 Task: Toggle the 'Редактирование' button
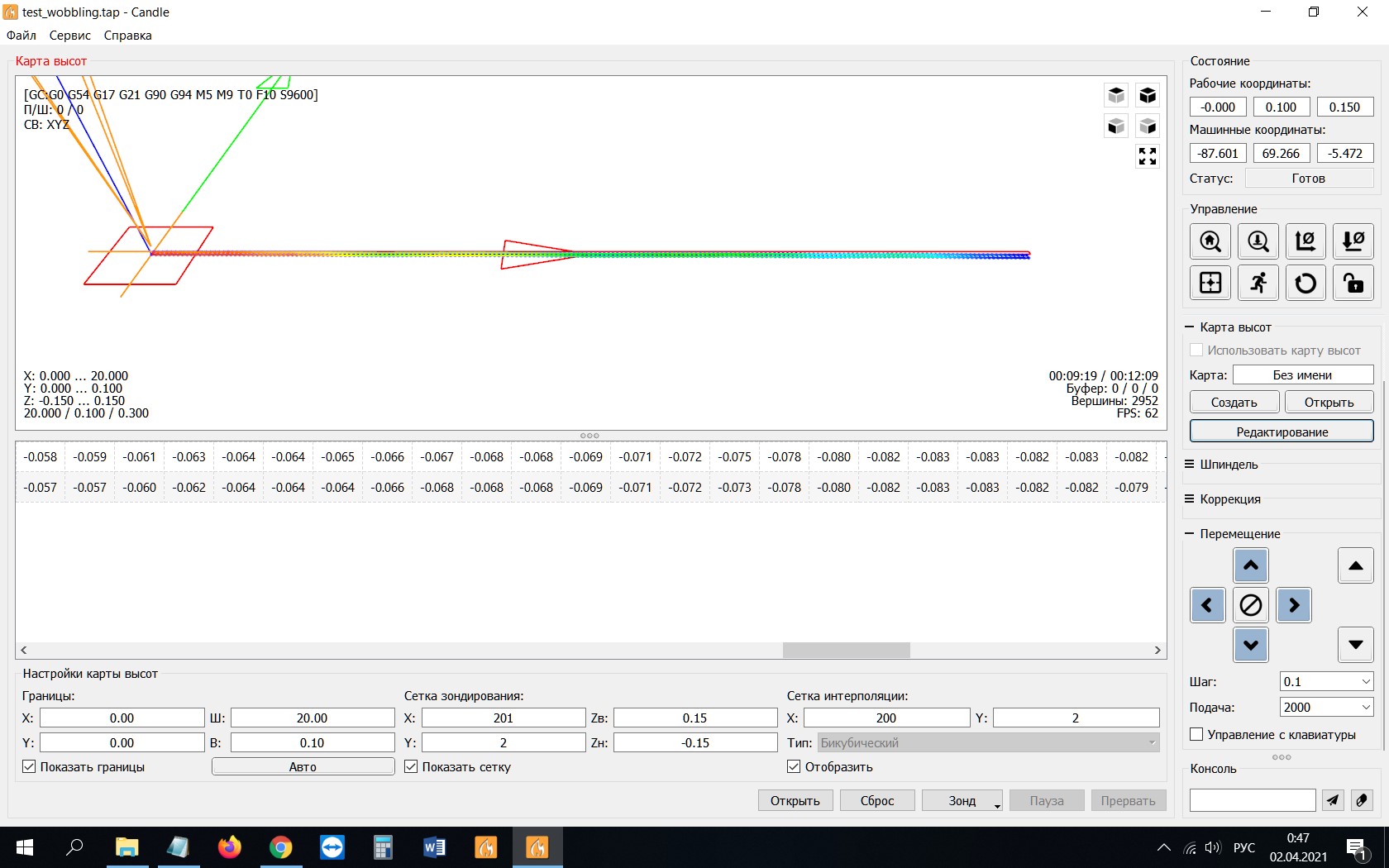pos(1282,432)
